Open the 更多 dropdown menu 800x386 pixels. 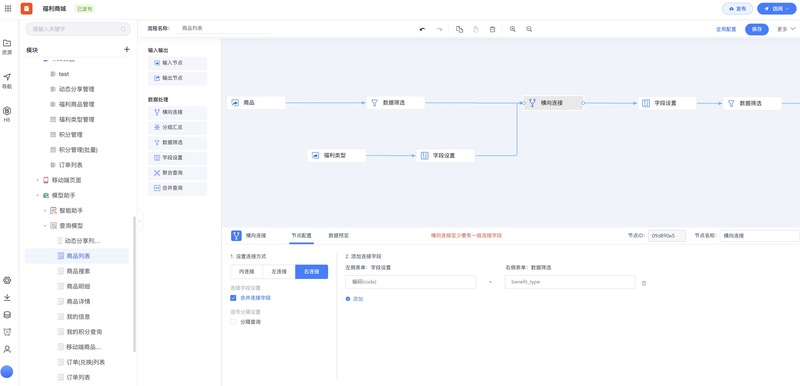click(786, 29)
